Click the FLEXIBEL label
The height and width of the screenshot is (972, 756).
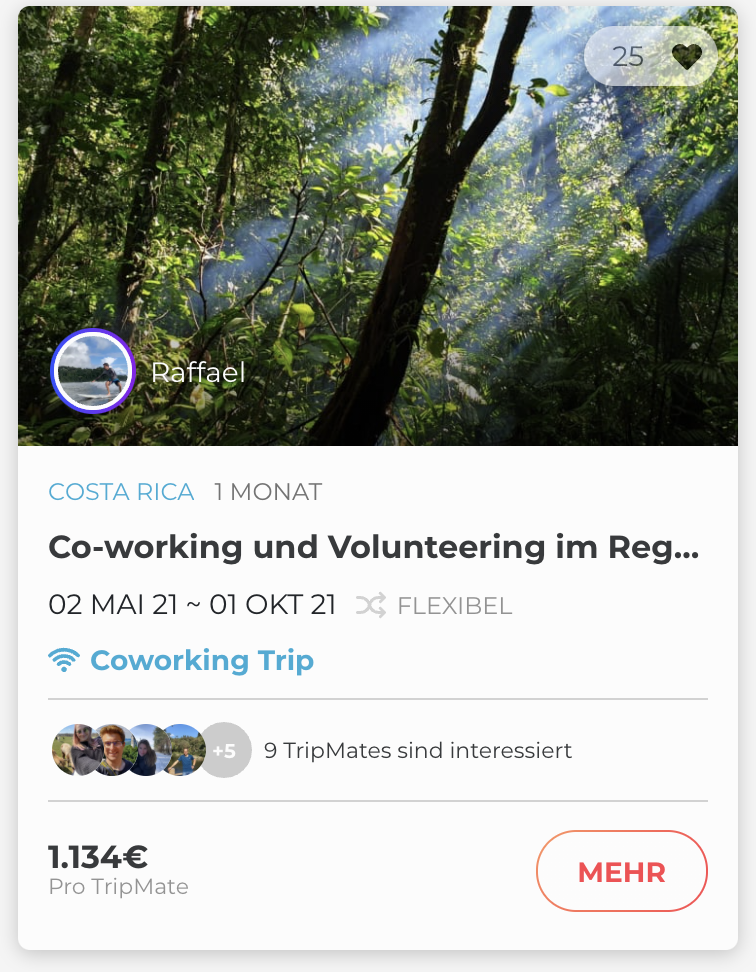455,606
